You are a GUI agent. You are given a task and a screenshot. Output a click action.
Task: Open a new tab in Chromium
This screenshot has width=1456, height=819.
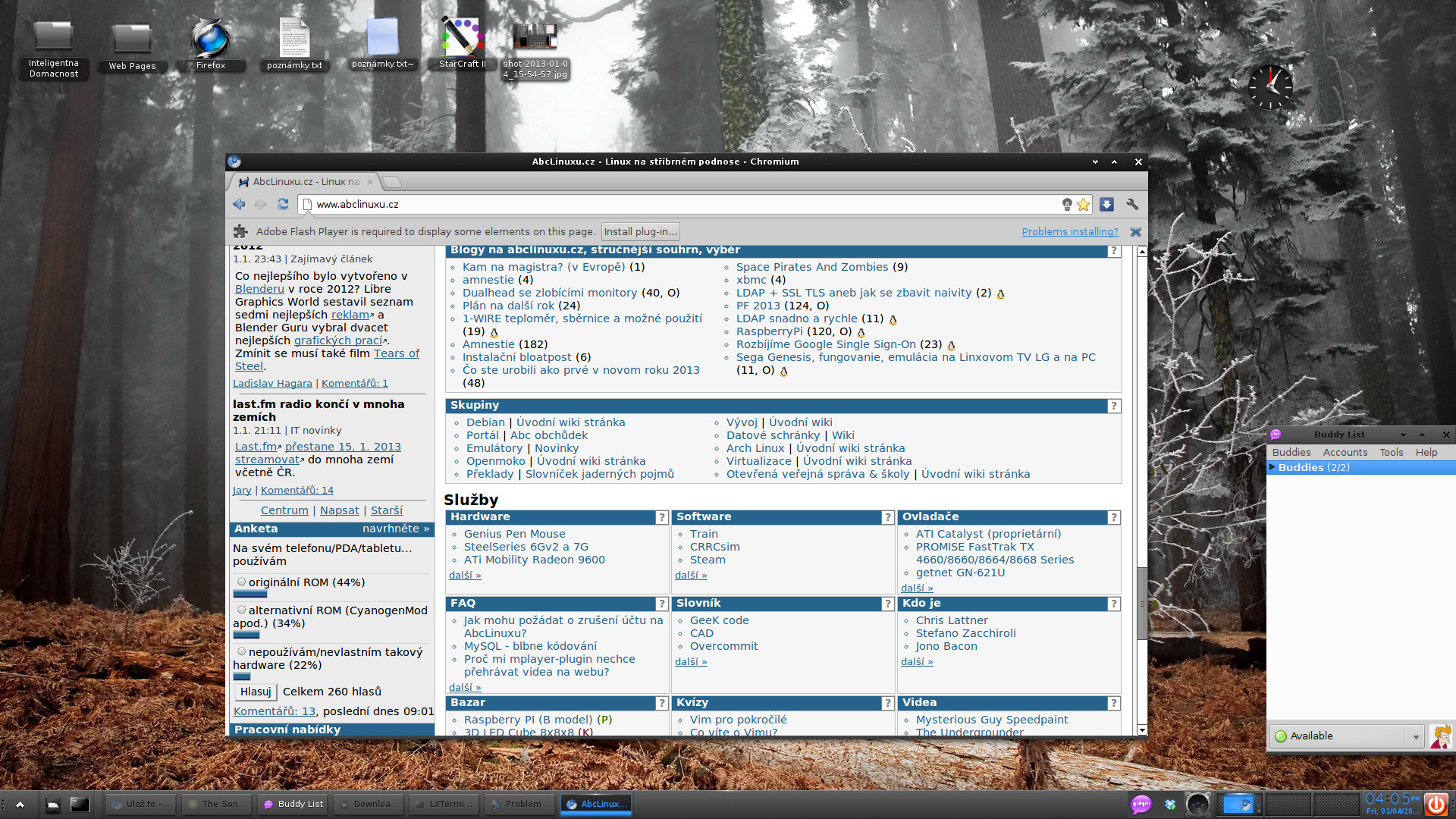point(392,182)
